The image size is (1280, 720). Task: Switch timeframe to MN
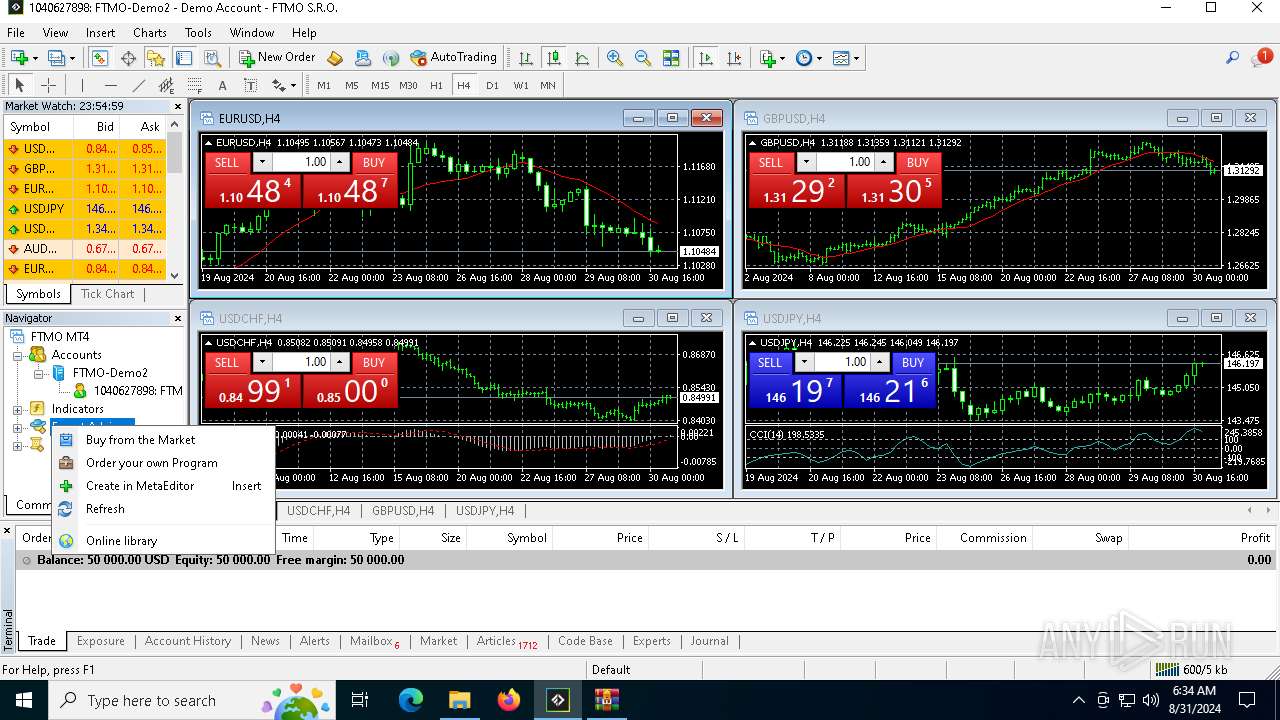(548, 85)
